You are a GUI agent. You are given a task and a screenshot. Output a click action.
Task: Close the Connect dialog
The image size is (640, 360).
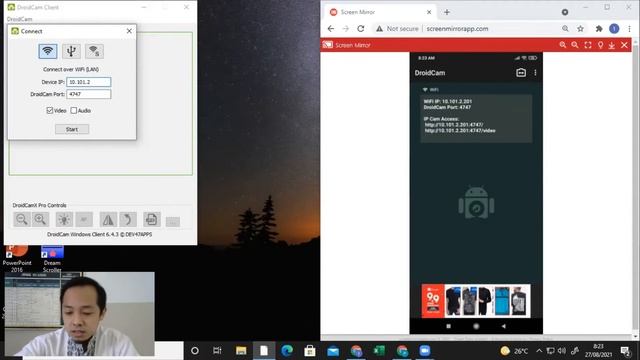point(129,31)
